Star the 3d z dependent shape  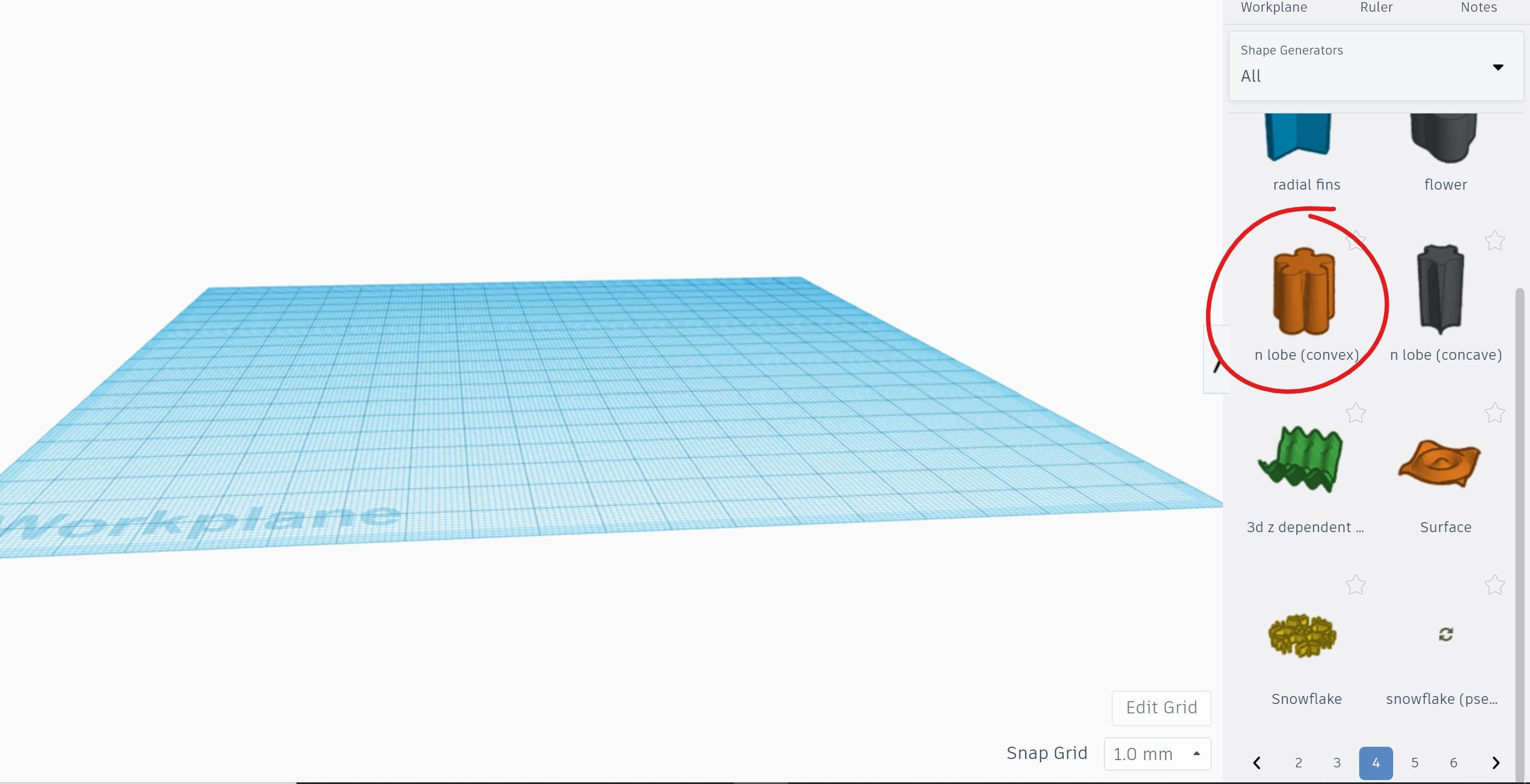pos(1355,413)
